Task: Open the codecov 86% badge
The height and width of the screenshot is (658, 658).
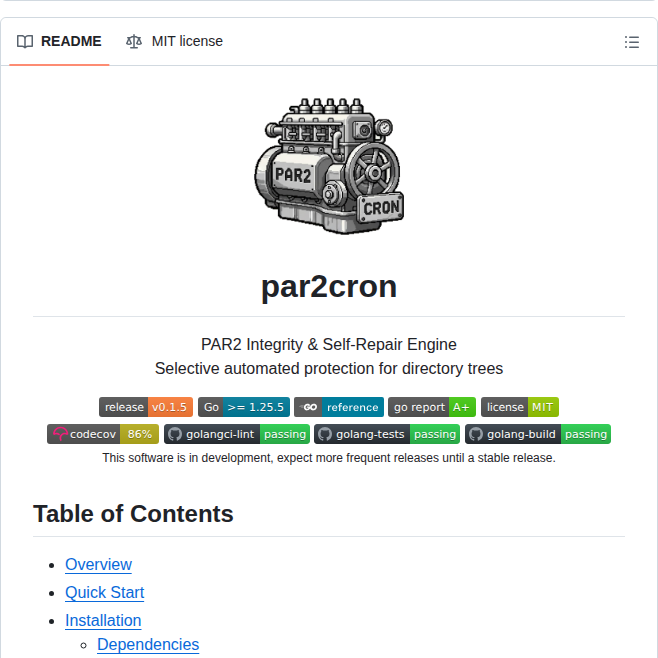Action: tap(102, 434)
